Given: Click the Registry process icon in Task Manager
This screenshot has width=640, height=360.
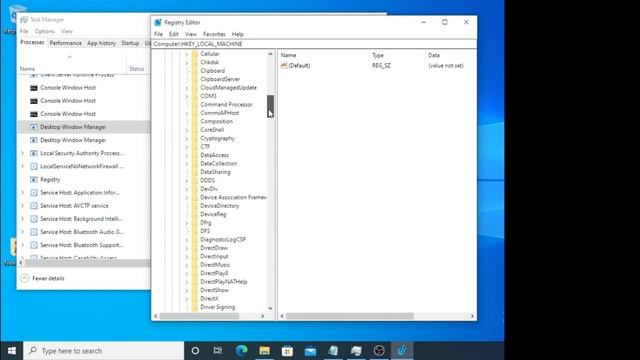Looking at the screenshot, I should pyautogui.click(x=34, y=180).
